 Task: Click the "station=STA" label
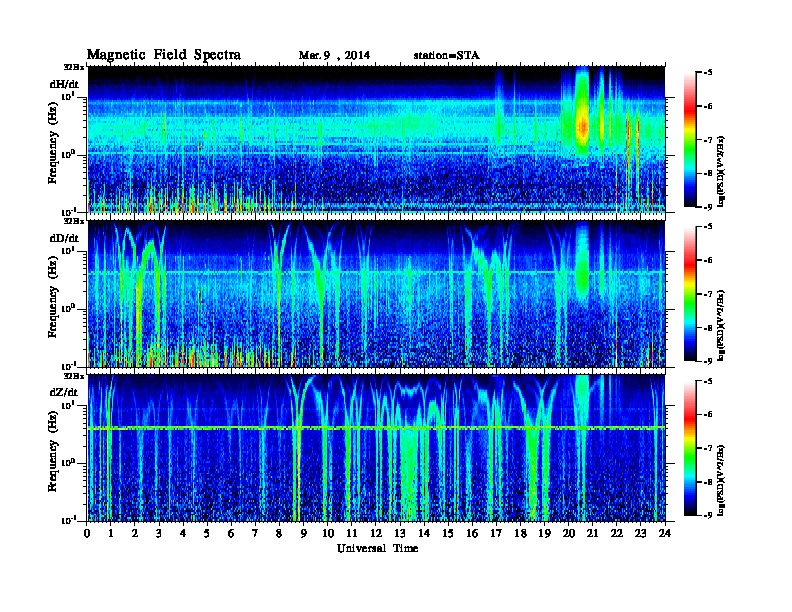pos(447,55)
